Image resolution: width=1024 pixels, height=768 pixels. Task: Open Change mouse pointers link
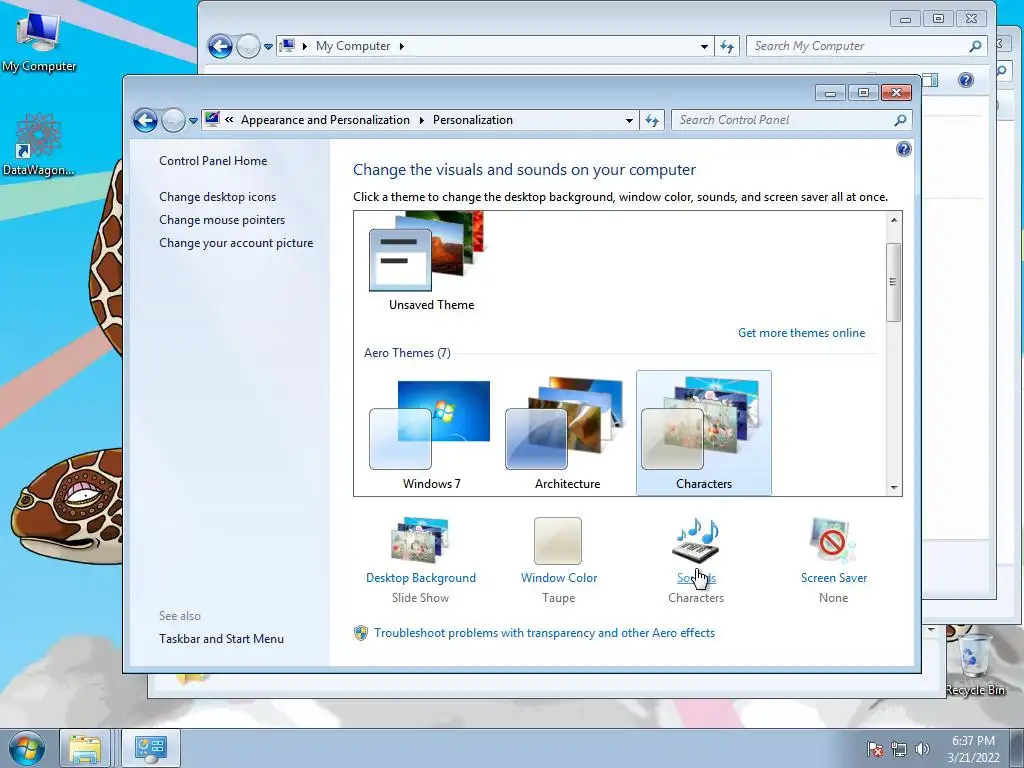point(222,220)
